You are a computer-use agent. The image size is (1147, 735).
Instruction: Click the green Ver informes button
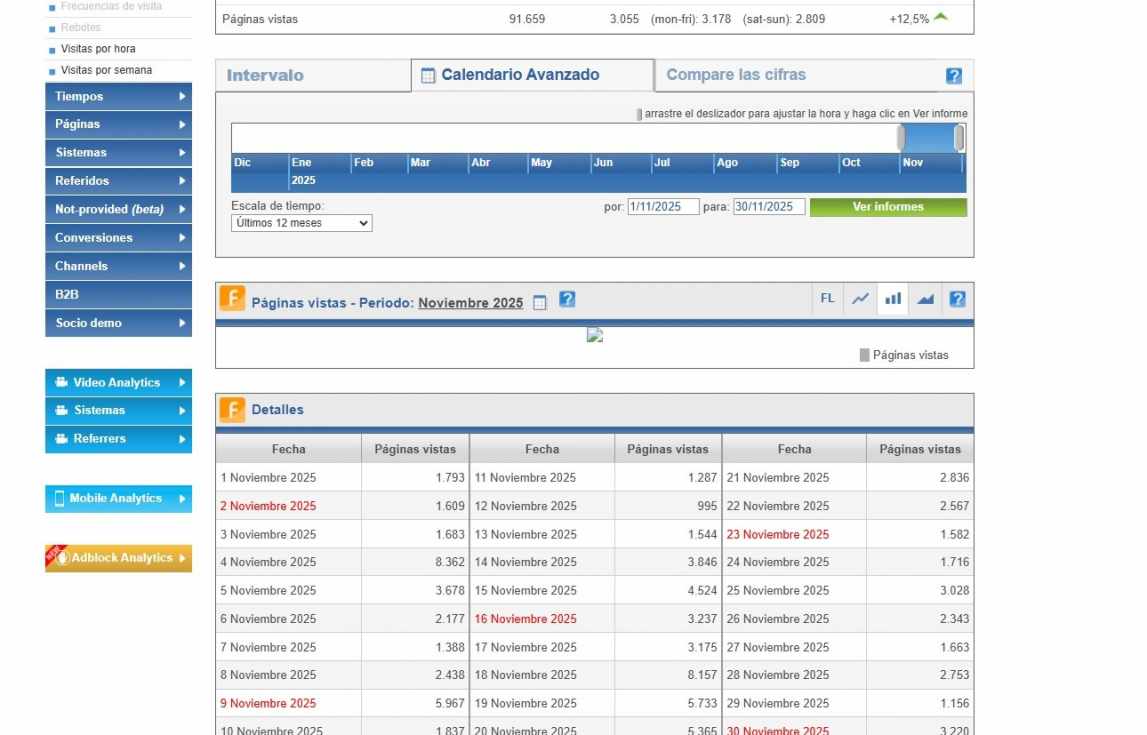pyautogui.click(x=888, y=207)
